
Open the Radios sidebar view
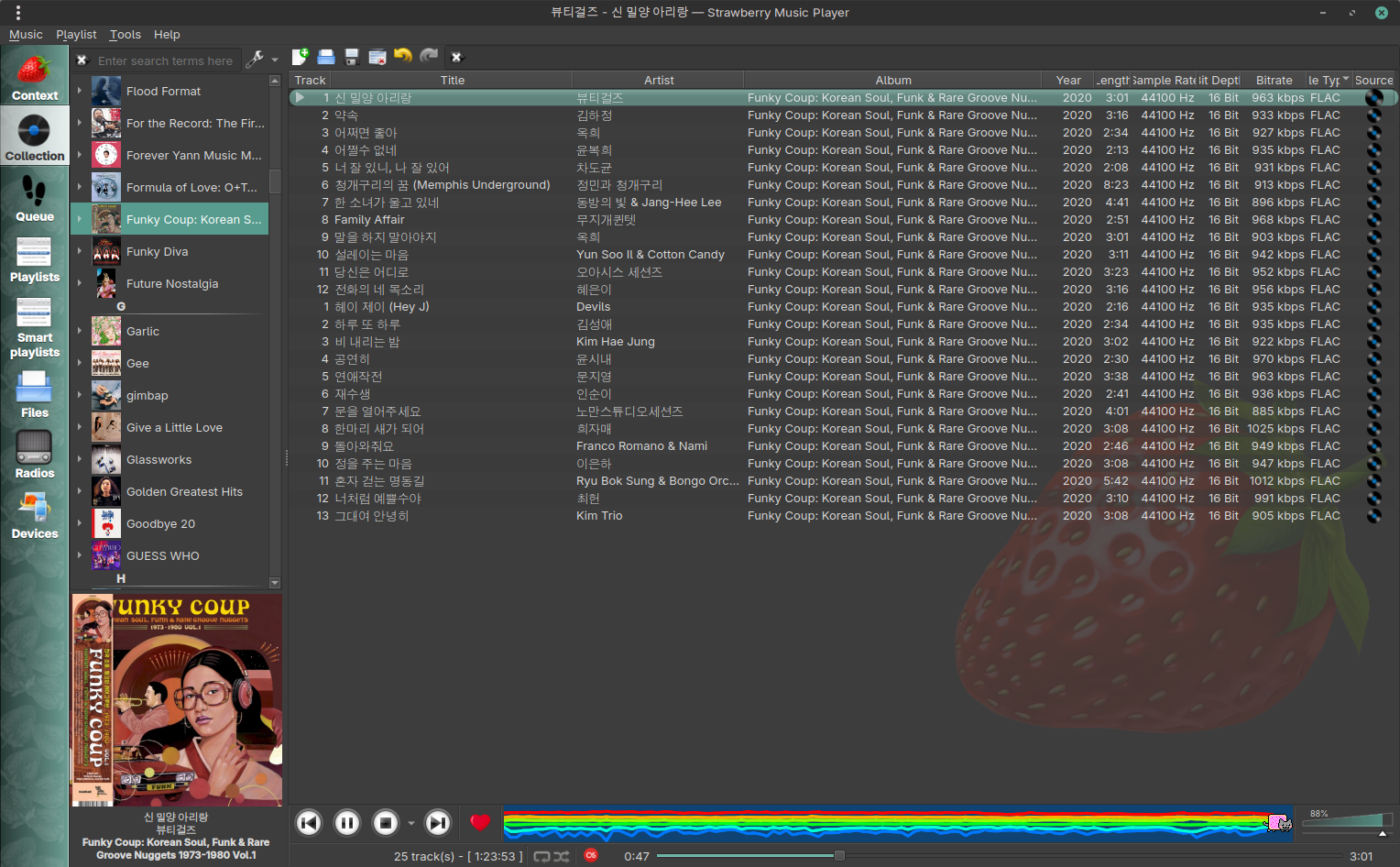[x=35, y=454]
